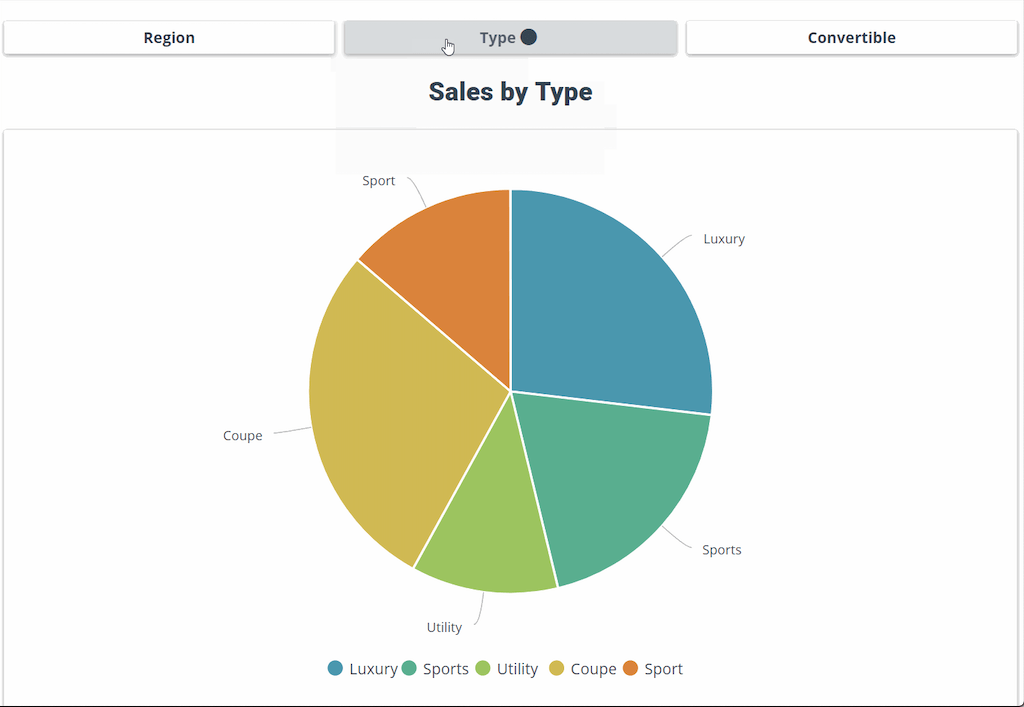
Task: Switch to the Region tab
Action: point(169,38)
